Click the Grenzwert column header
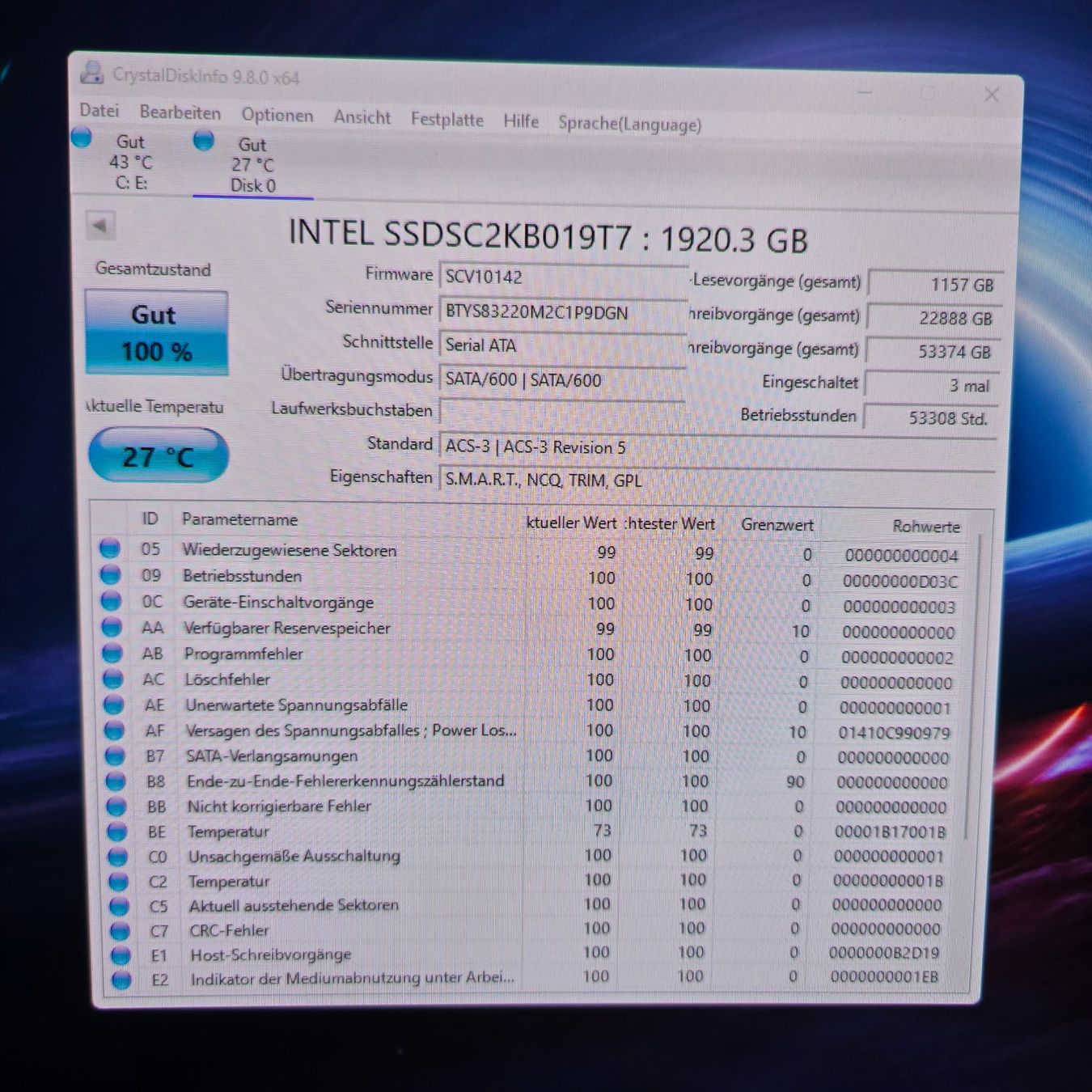Screen dimensions: 1092x1092 [777, 524]
